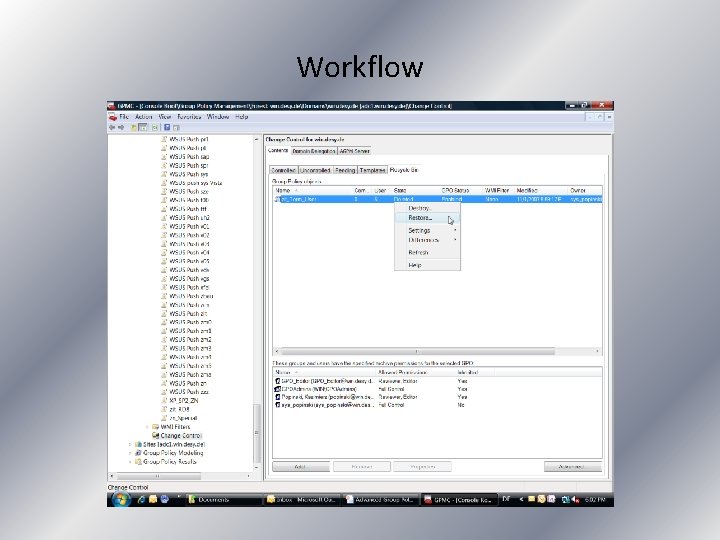Click the Sites node icon

pos(138,444)
